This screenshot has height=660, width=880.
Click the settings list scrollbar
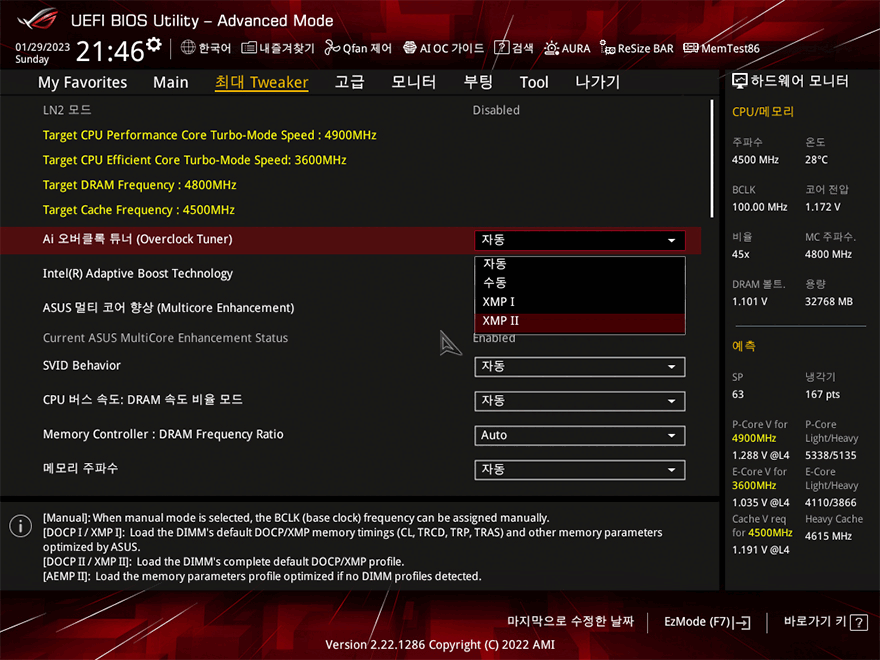pyautogui.click(x=712, y=159)
